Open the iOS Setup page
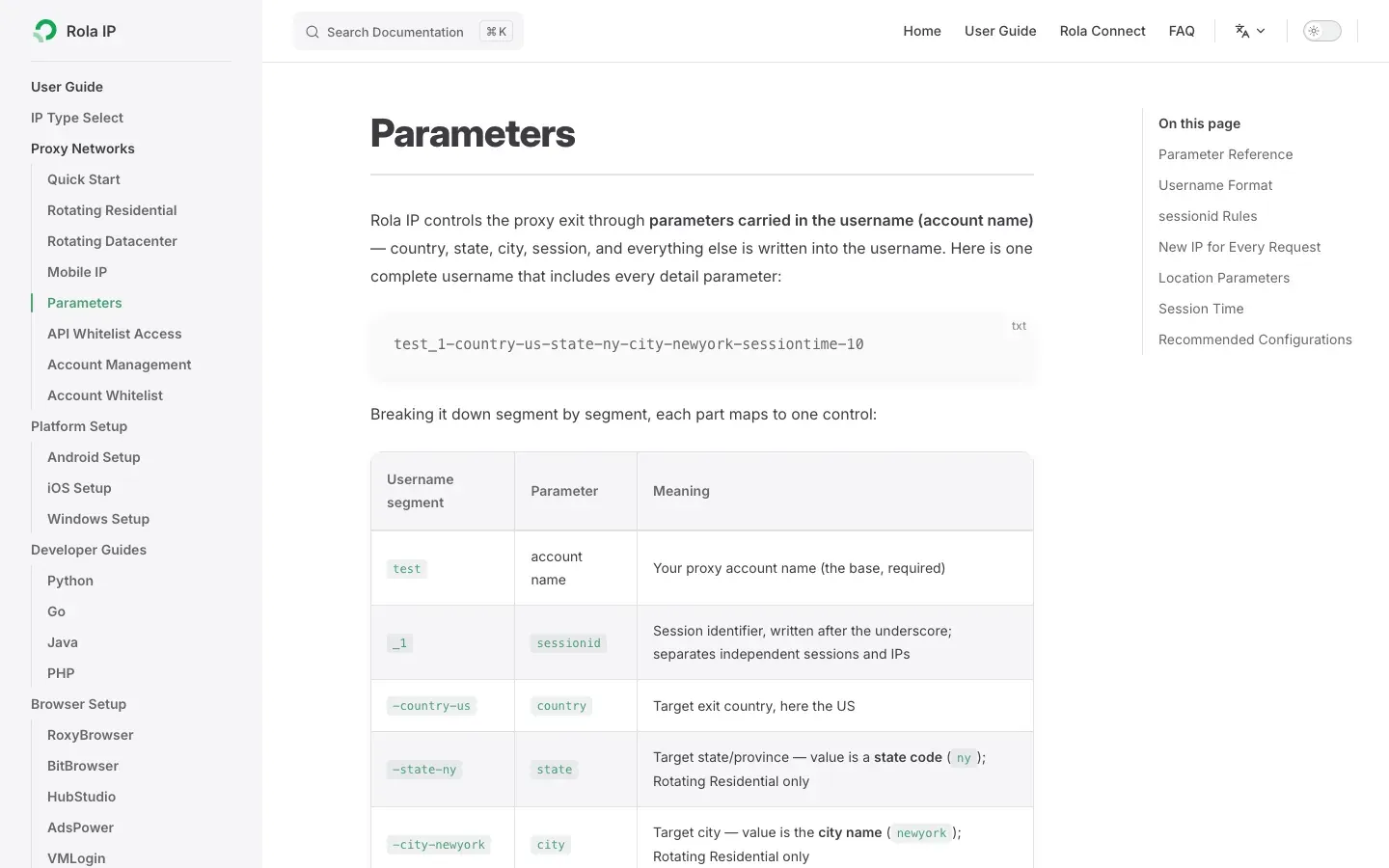The width and height of the screenshot is (1389, 868). point(79,488)
